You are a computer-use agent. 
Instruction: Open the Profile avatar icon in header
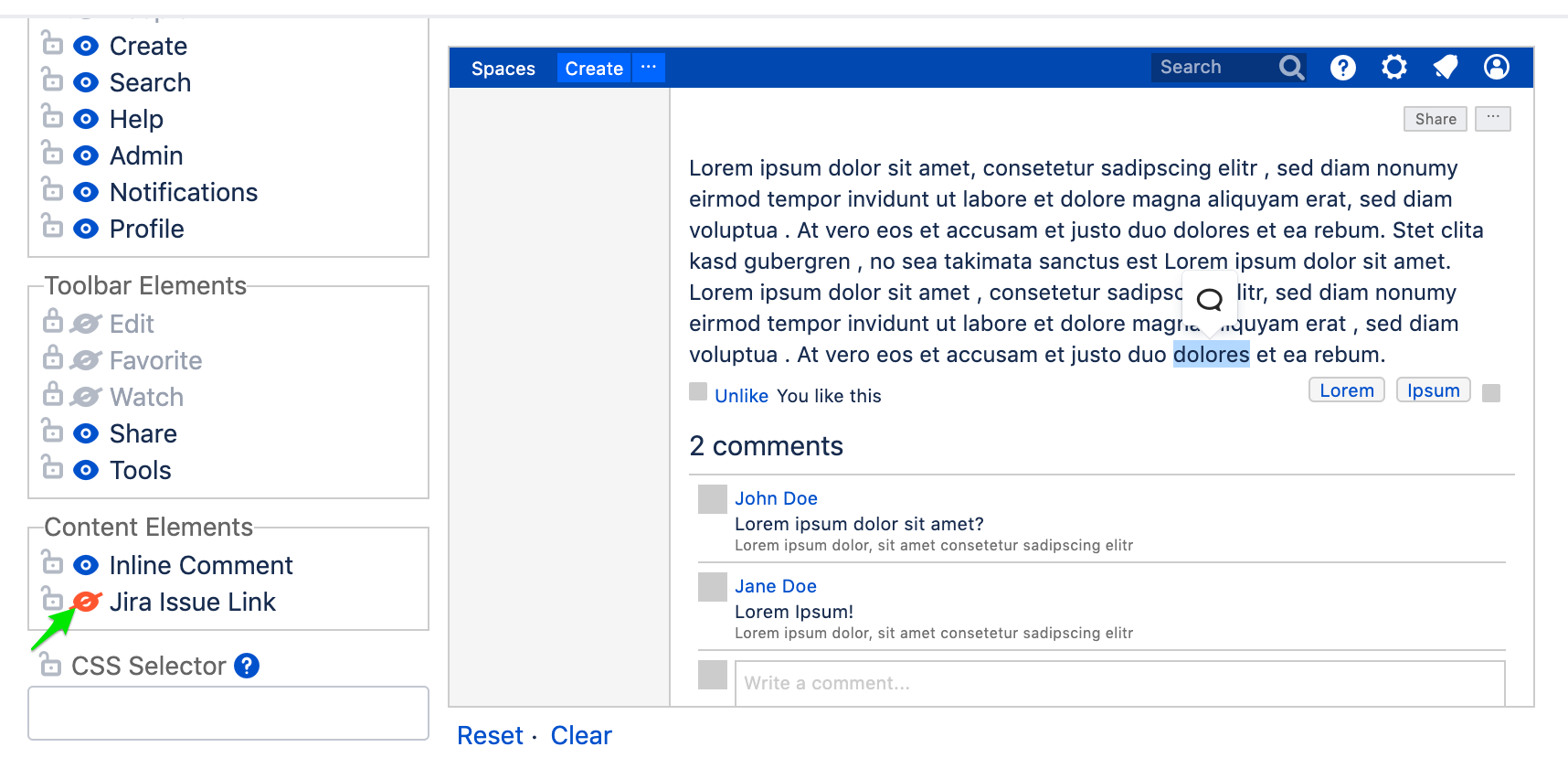[1496, 68]
